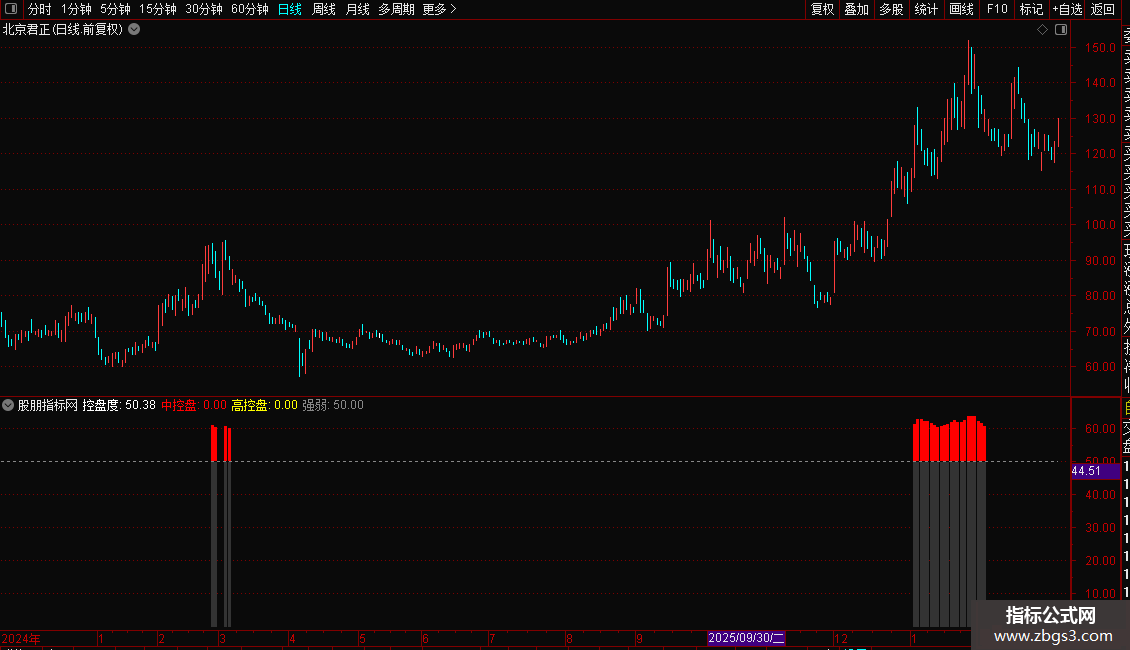Click the 150.0 price axis label

click(x=1100, y=48)
